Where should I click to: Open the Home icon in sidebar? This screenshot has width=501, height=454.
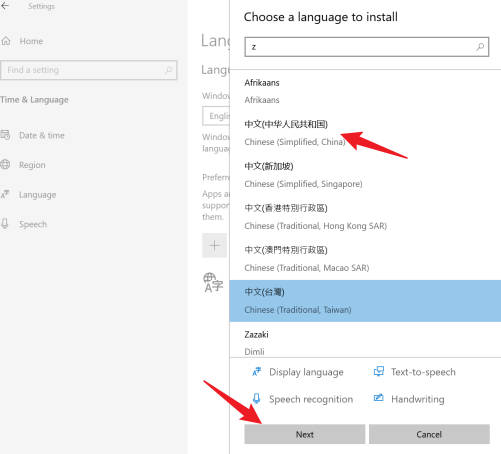[6, 41]
